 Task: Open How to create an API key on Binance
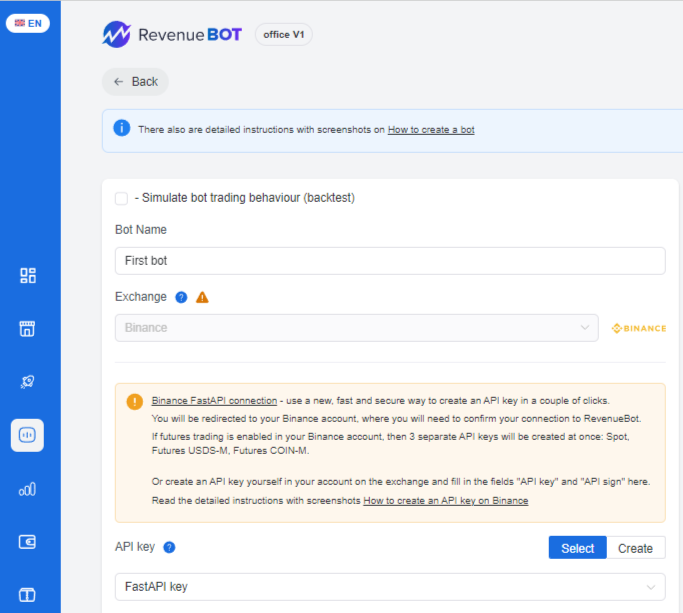click(446, 501)
